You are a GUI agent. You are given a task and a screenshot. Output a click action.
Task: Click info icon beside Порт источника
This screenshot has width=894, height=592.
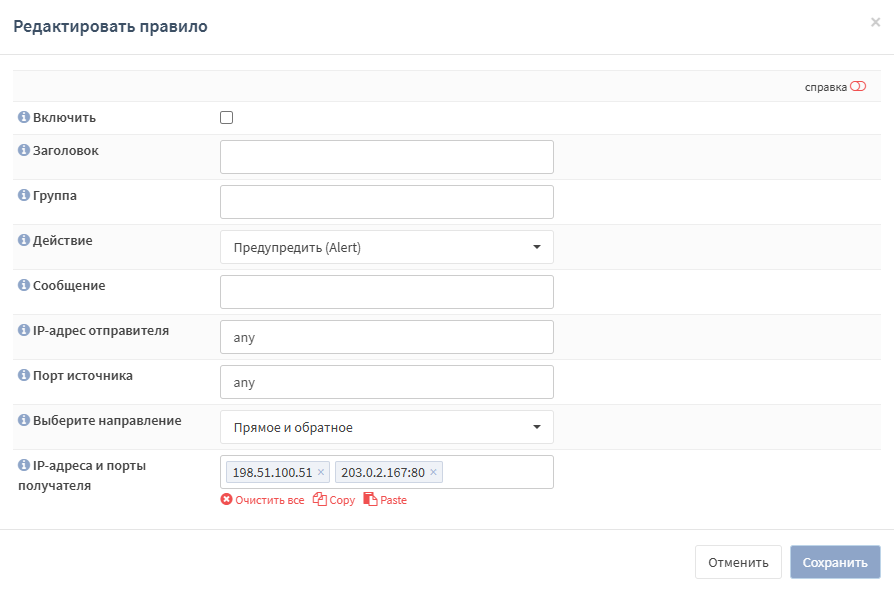[x=24, y=376]
